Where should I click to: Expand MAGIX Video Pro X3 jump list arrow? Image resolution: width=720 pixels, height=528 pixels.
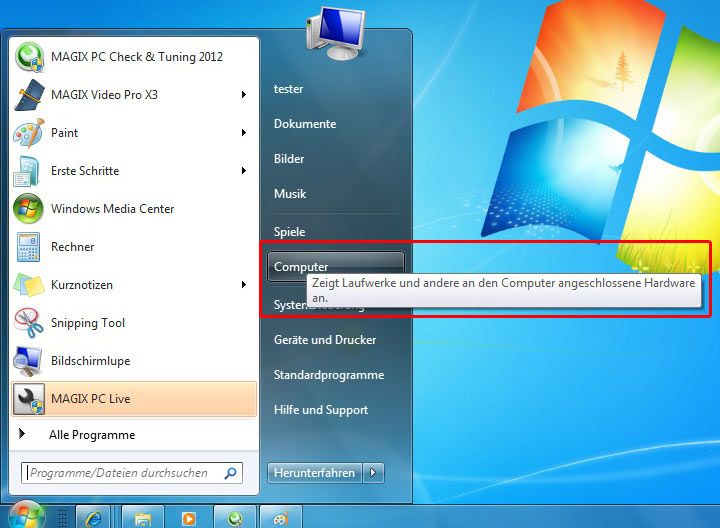244,95
